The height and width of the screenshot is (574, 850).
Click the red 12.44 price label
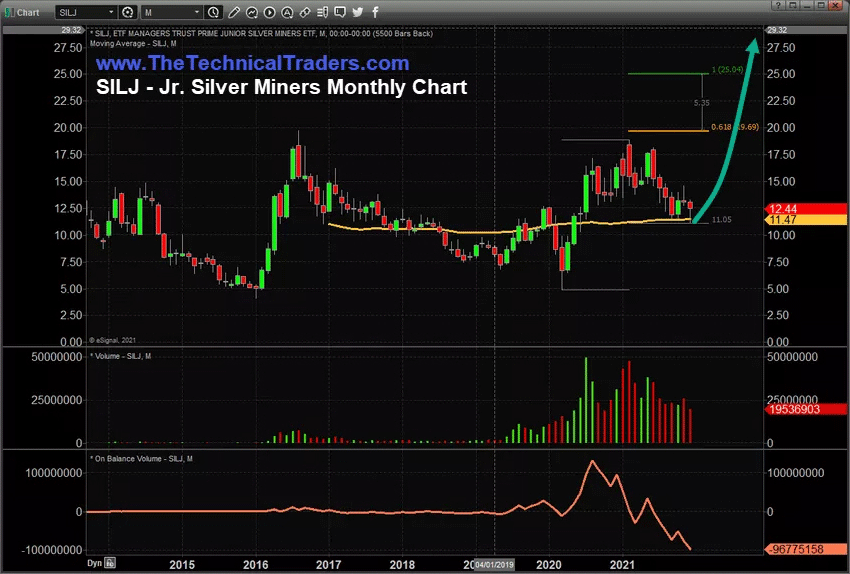[790, 207]
